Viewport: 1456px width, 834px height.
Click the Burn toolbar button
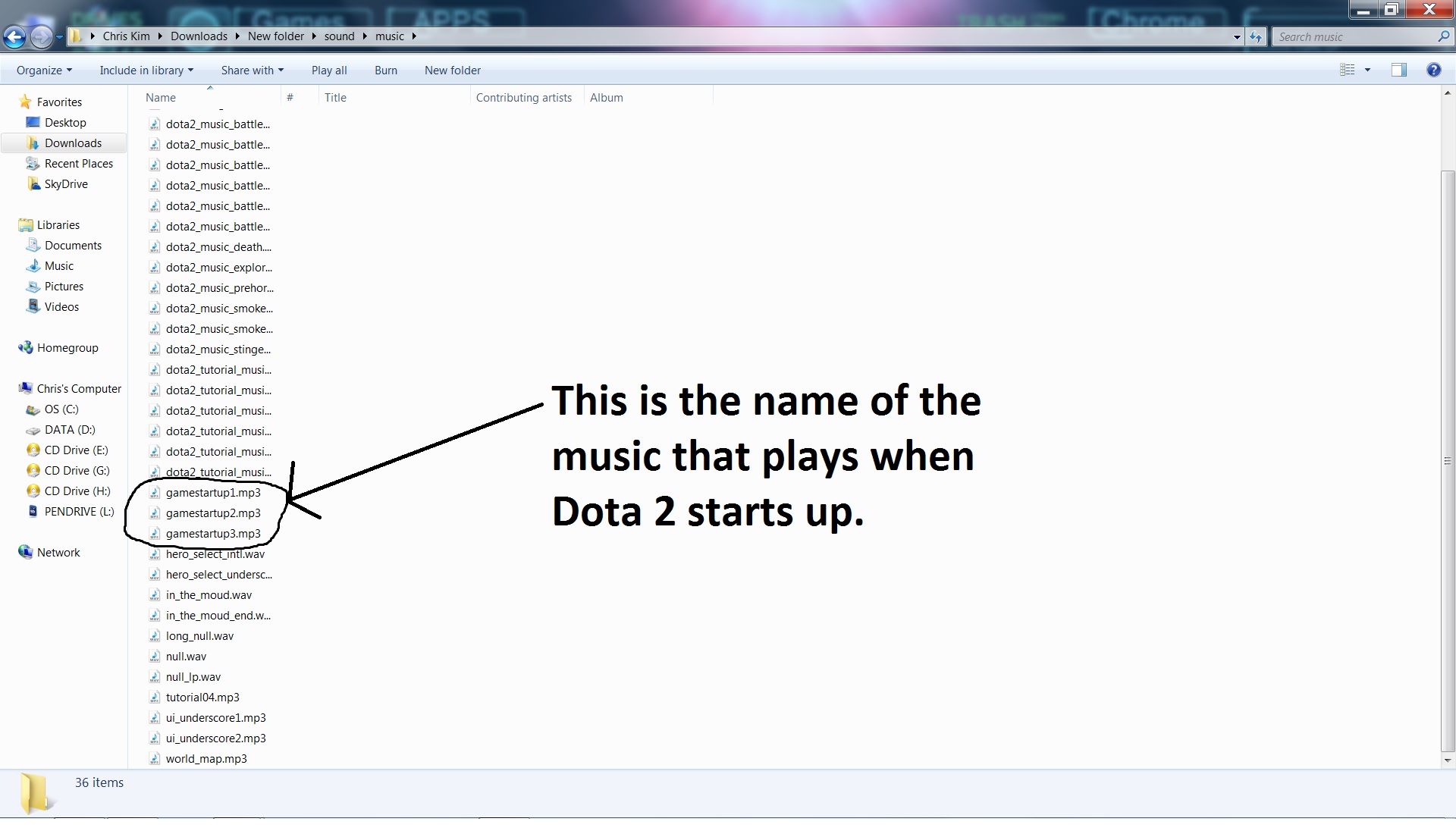coord(385,71)
